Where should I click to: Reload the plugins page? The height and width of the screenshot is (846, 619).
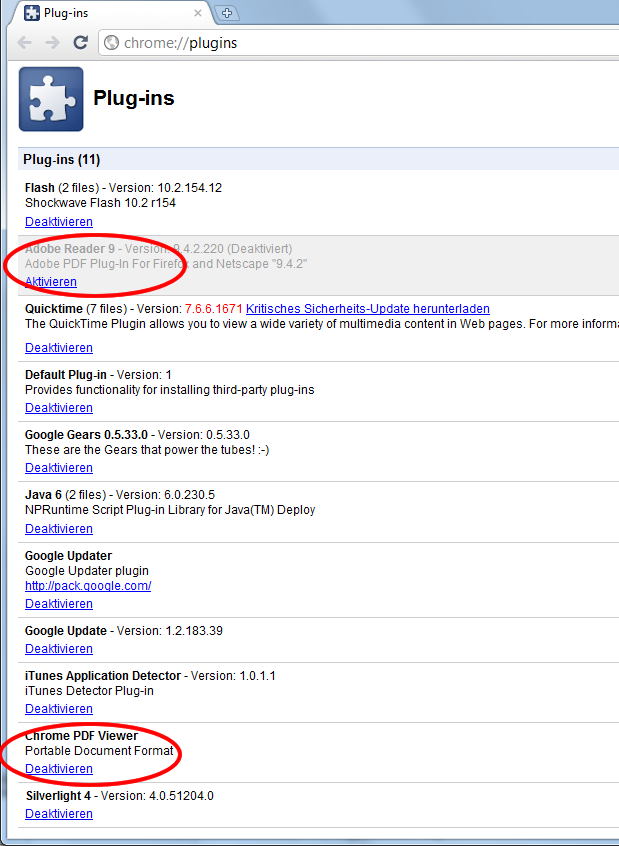tap(81, 43)
